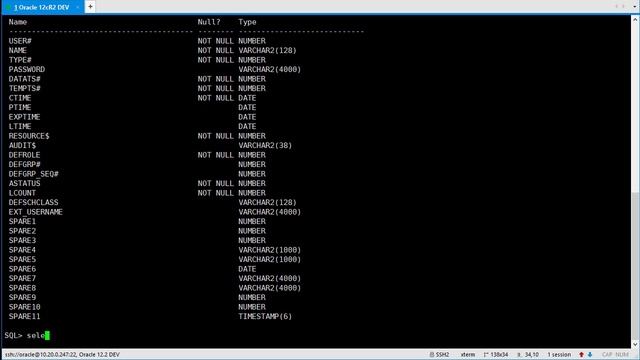Click the scrollbar down arrow
This screenshot has height=360, width=640.
click(635, 345)
